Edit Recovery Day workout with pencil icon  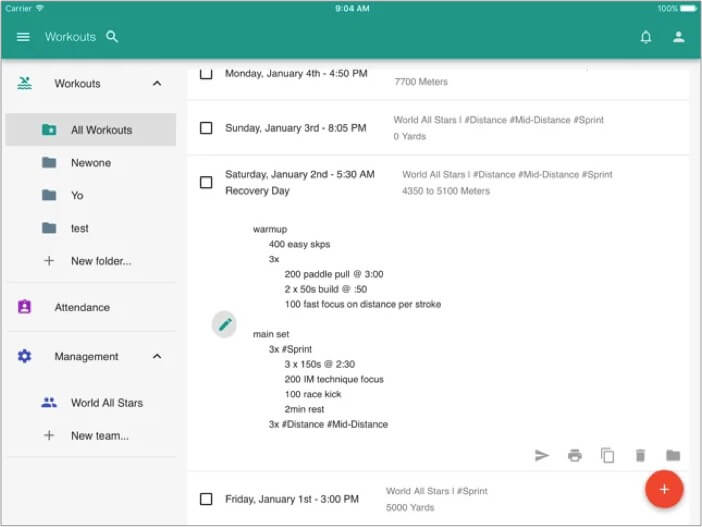pyautogui.click(x=224, y=324)
